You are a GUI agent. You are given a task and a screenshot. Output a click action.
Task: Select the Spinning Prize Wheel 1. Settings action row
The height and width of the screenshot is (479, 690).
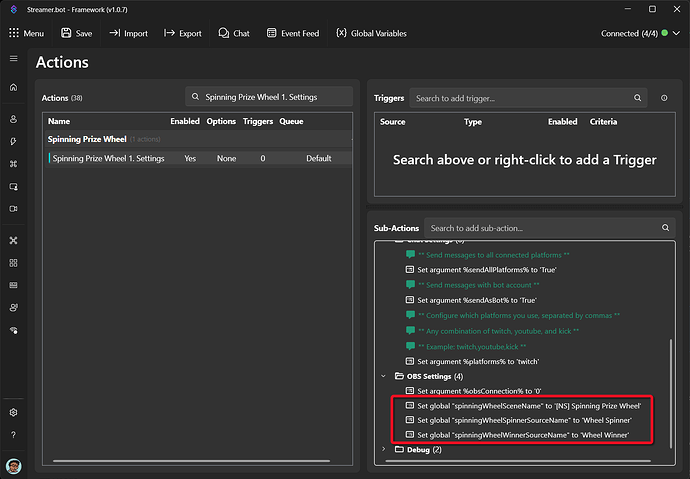(198, 158)
